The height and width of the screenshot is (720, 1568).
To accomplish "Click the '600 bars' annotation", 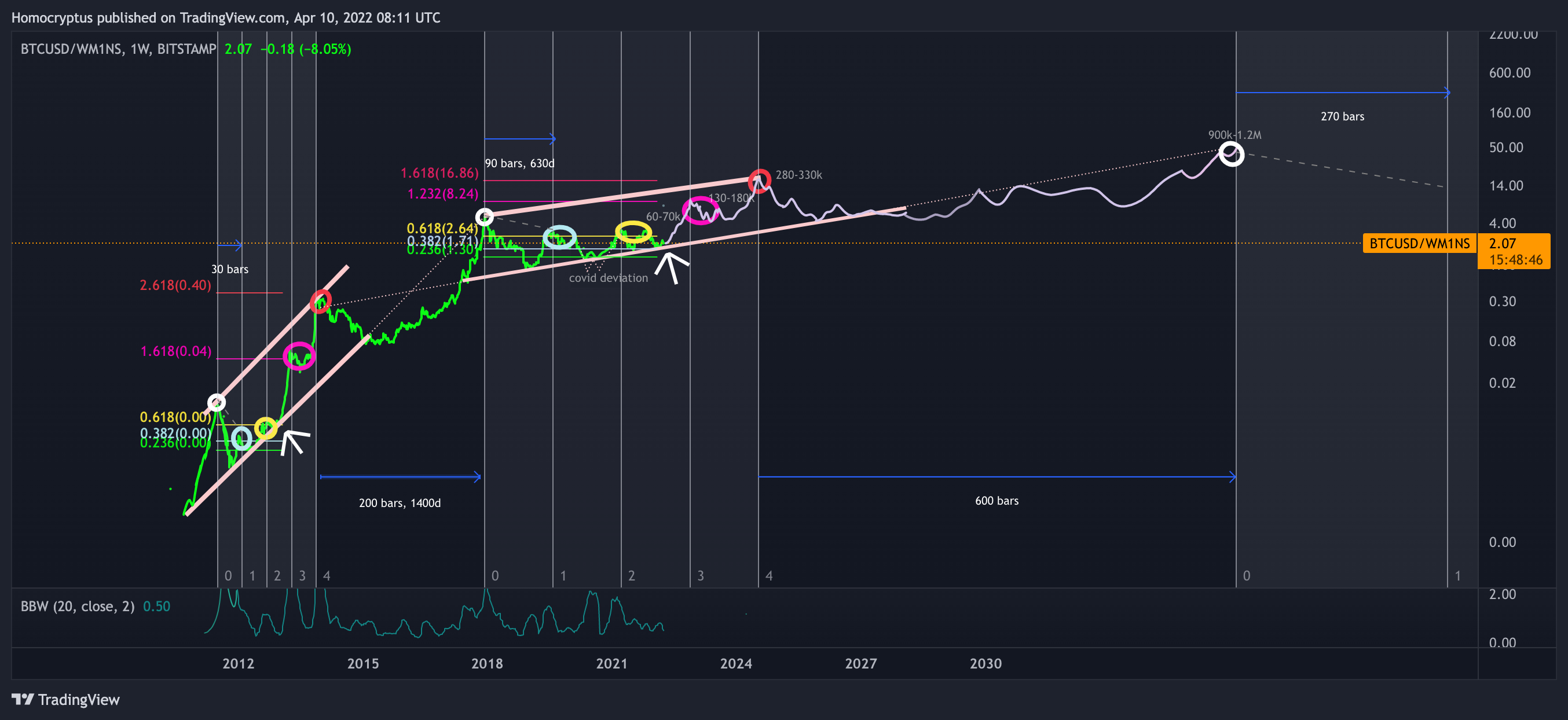I will [997, 500].
